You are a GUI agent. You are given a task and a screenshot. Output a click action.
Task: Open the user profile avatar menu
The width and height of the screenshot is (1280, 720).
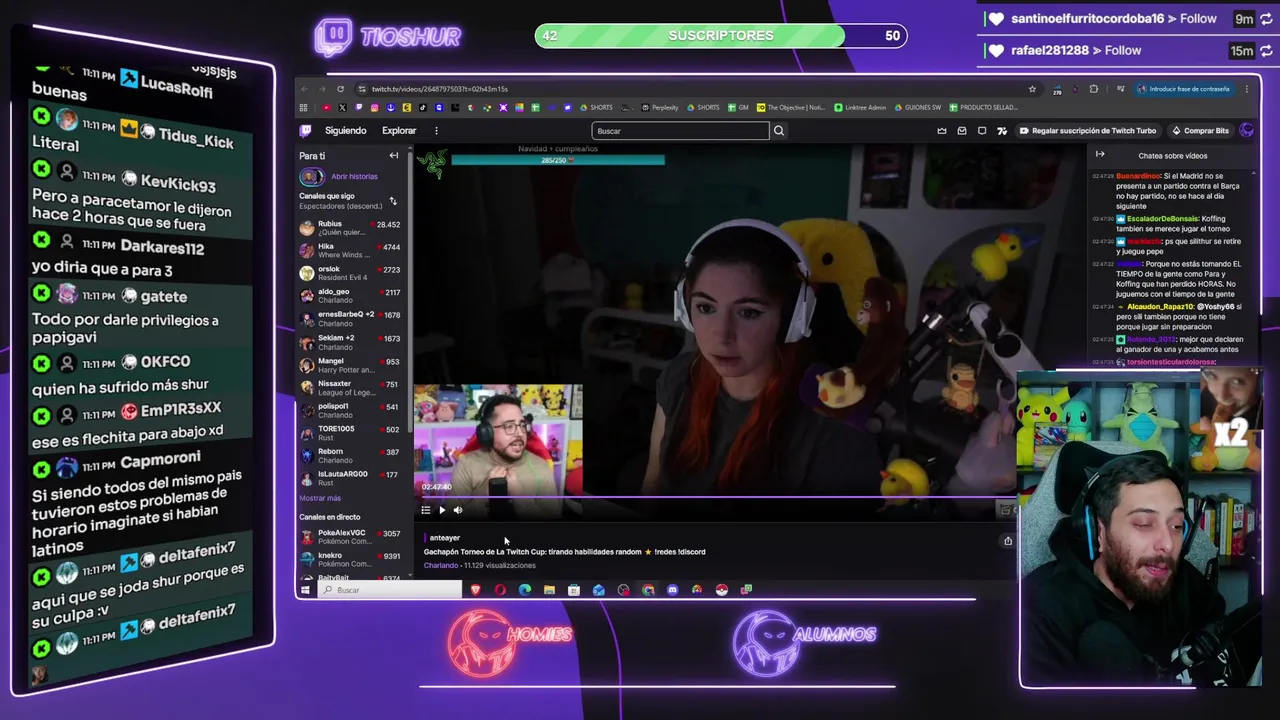pyautogui.click(x=1246, y=131)
